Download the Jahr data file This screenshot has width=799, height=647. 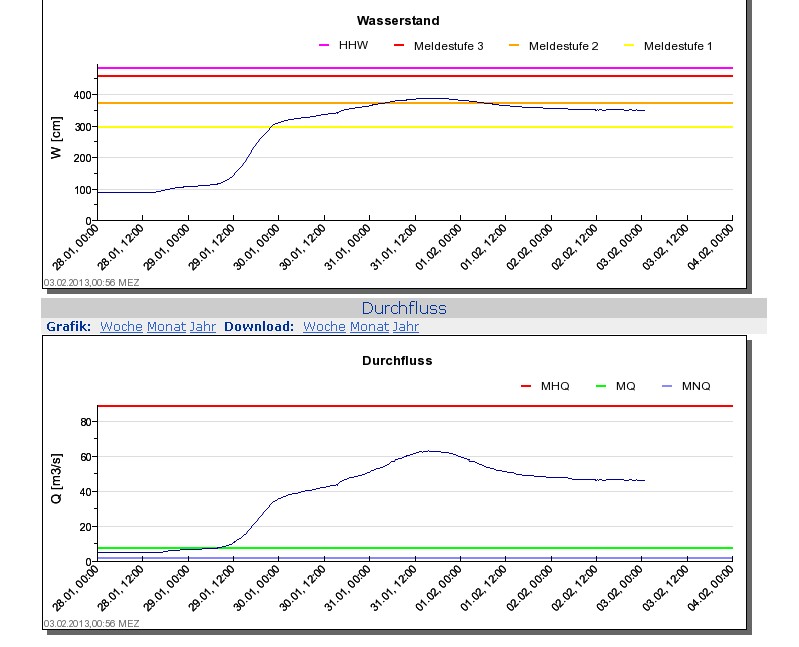pos(405,327)
